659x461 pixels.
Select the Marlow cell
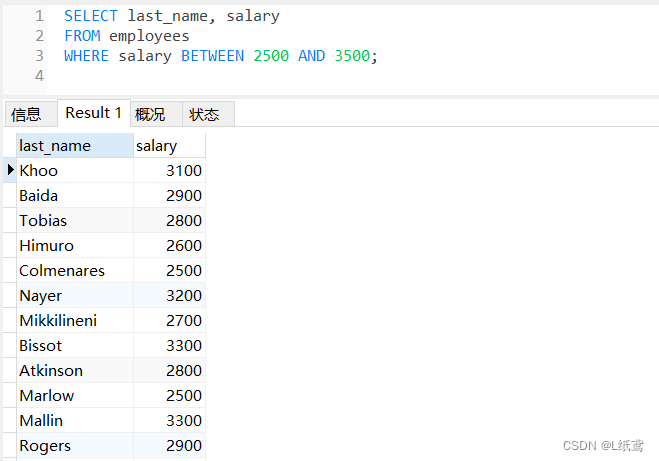pos(75,395)
